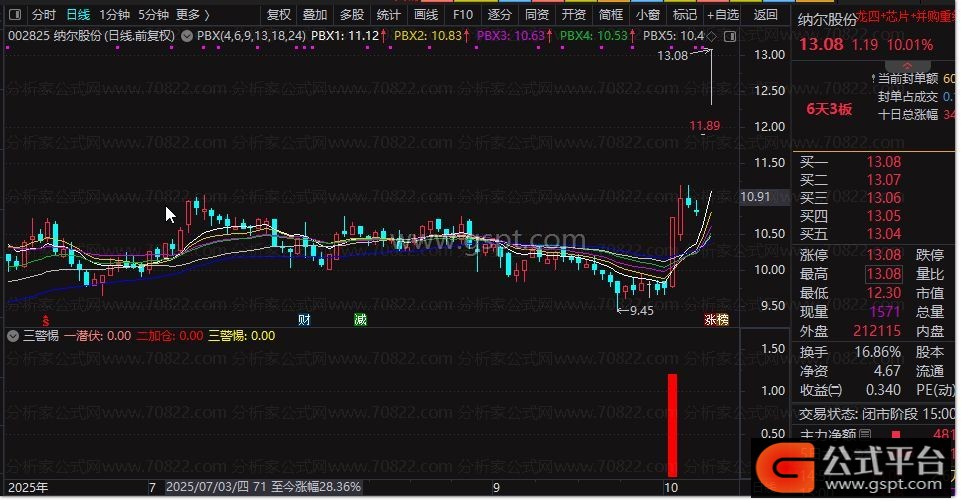This screenshot has height=501, width=961.
Task: Toggle 多股 multi-stock view
Action: (352, 15)
